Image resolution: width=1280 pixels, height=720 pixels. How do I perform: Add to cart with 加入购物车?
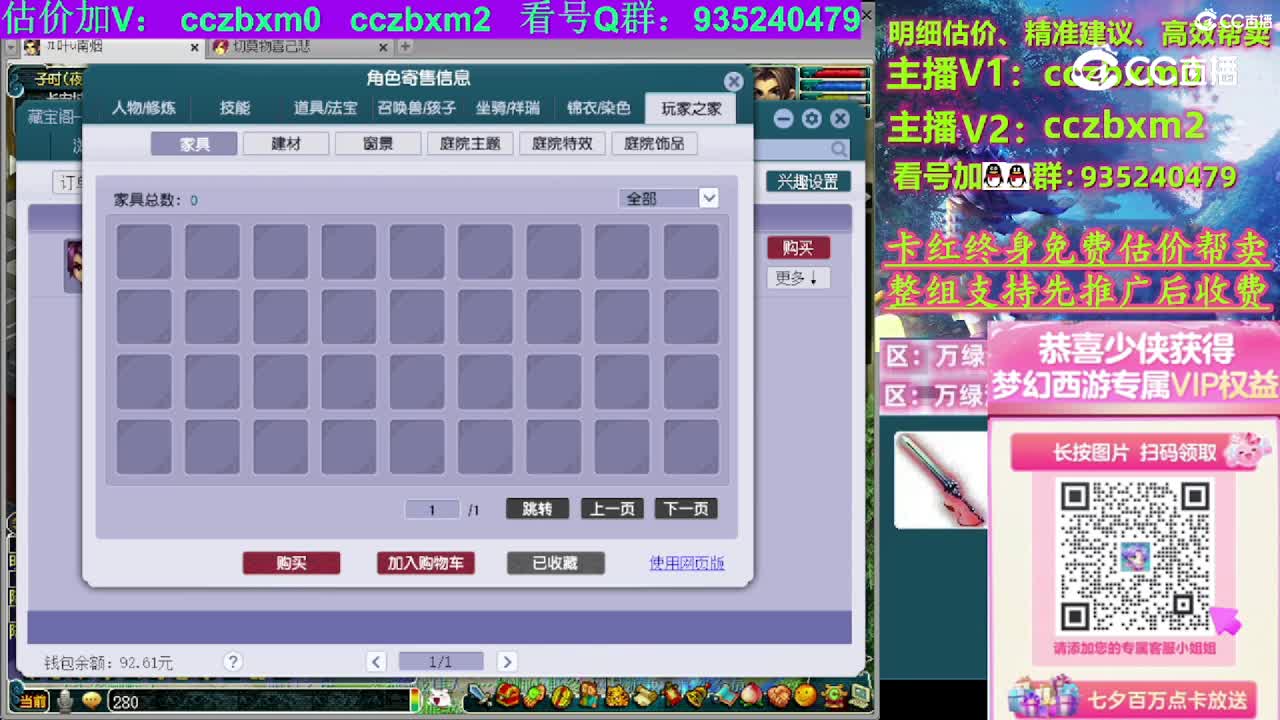click(x=426, y=563)
